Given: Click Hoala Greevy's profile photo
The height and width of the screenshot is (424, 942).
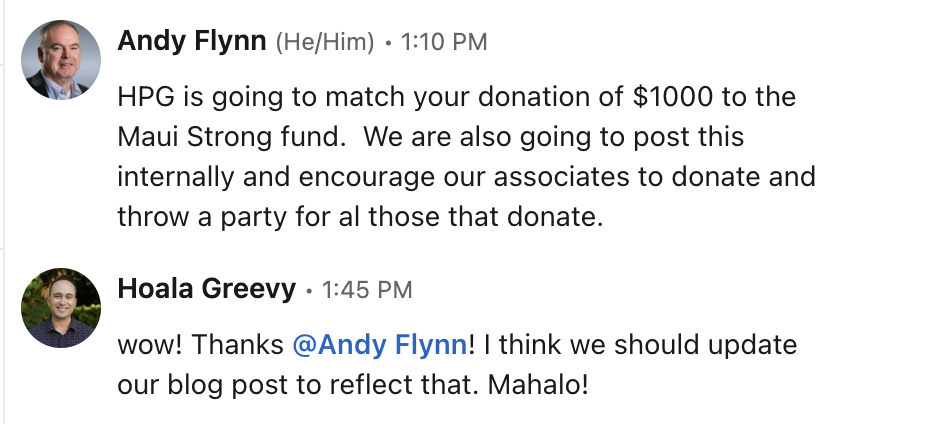Looking at the screenshot, I should [x=62, y=307].
